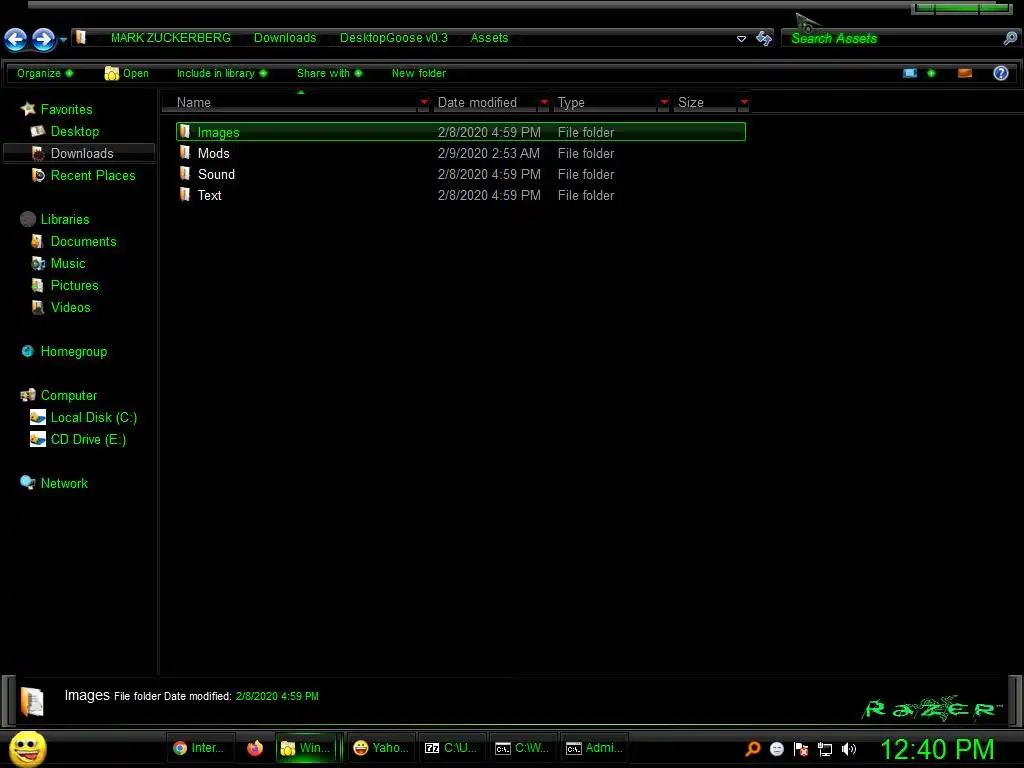Click the Open toolbar button
The image size is (1024, 768).
click(127, 73)
